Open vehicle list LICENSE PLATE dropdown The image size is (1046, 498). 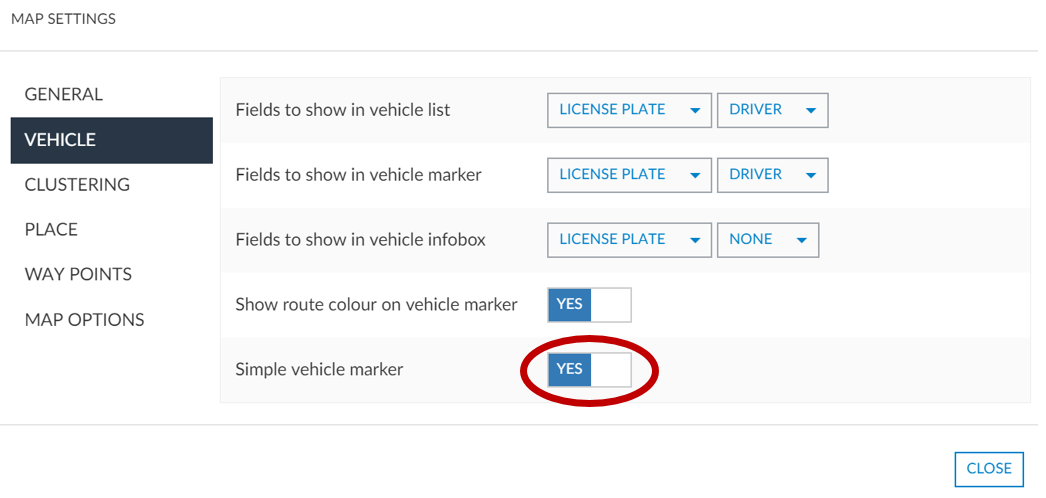(629, 110)
